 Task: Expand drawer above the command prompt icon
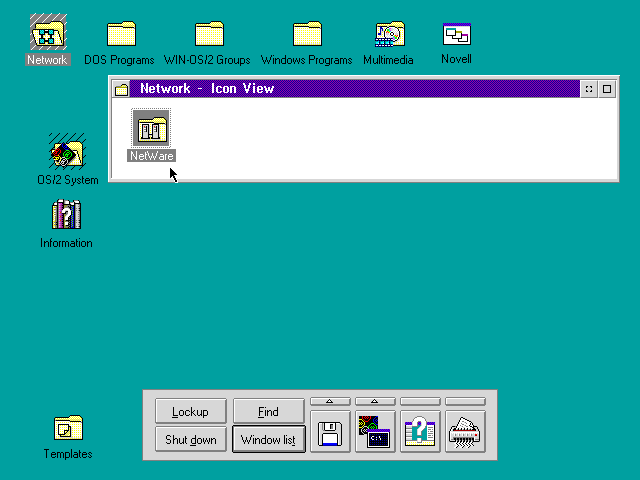pyautogui.click(x=375, y=401)
